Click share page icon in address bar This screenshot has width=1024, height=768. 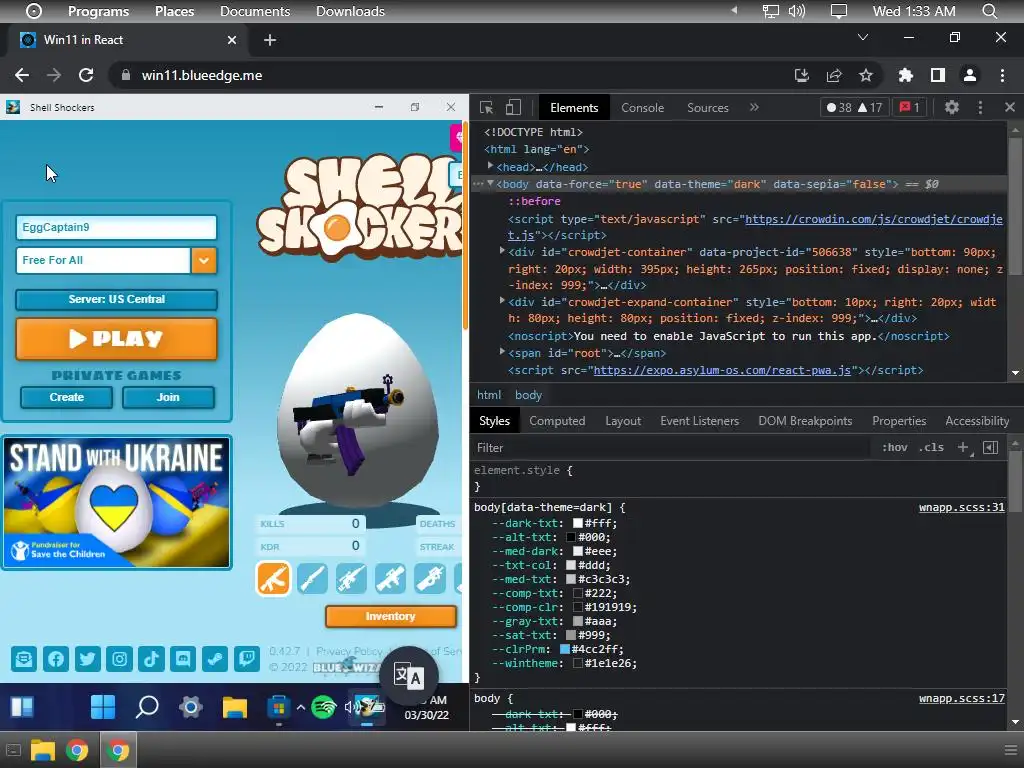click(834, 75)
